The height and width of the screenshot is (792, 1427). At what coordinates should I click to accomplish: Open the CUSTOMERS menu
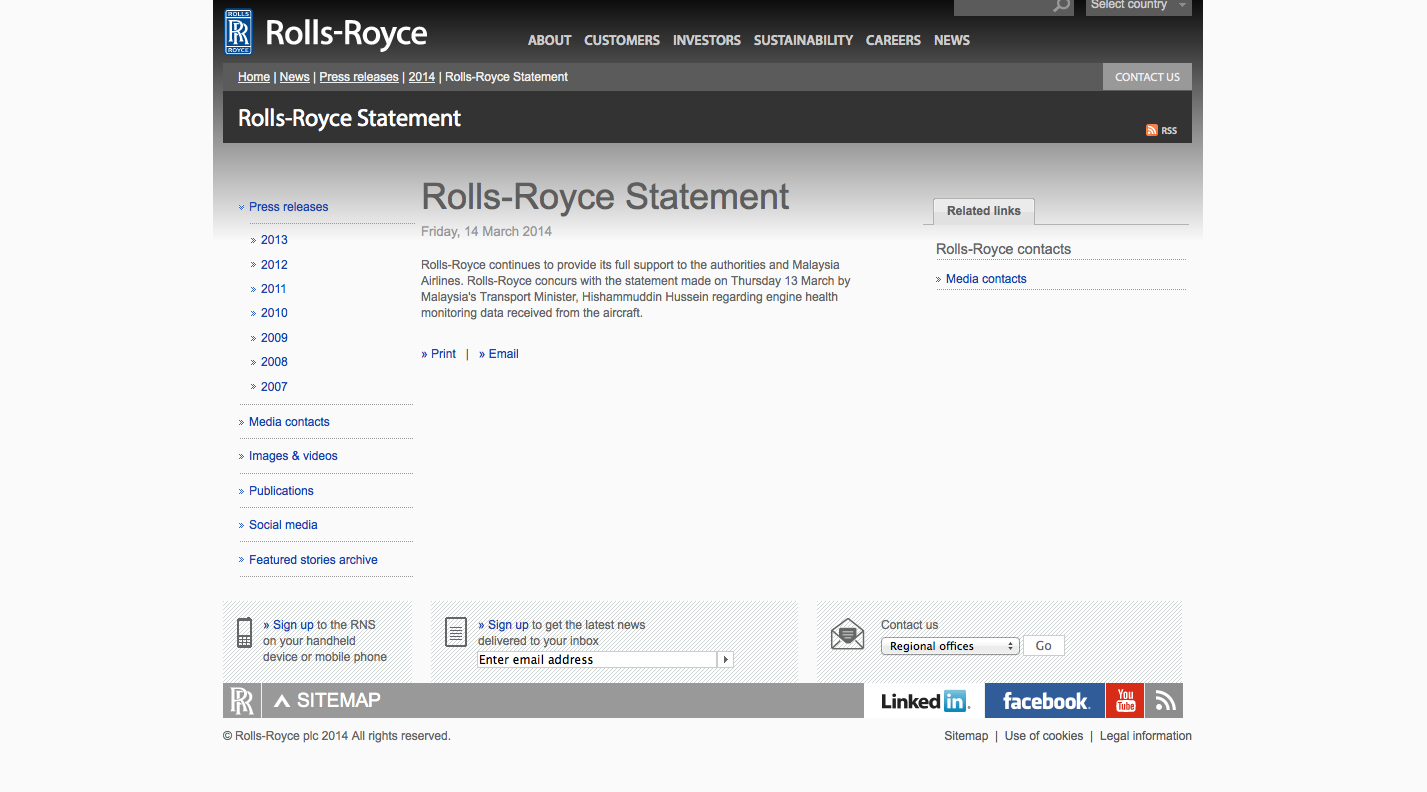tap(622, 40)
